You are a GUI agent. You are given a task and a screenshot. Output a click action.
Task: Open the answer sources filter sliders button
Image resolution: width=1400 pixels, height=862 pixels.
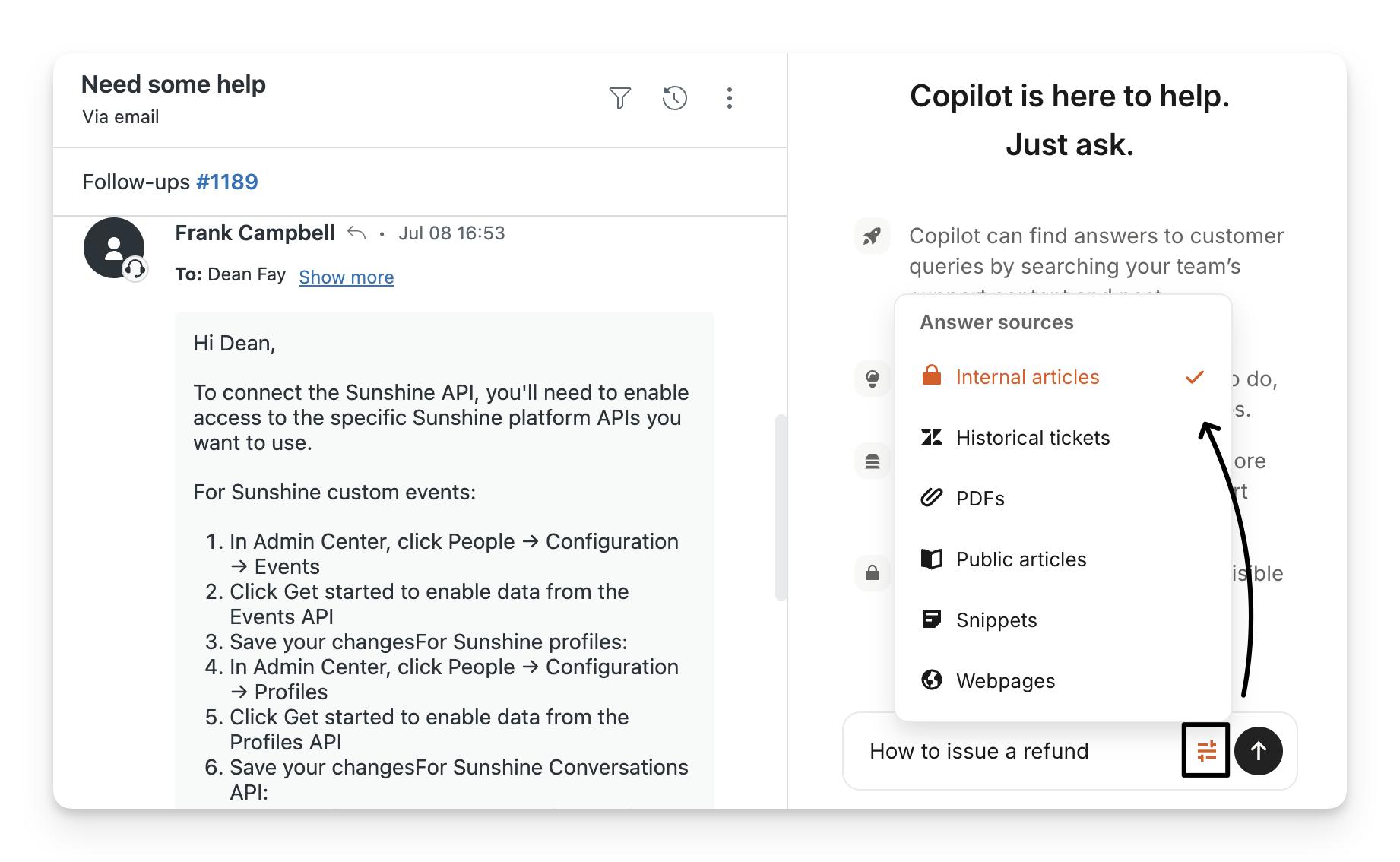click(x=1205, y=751)
